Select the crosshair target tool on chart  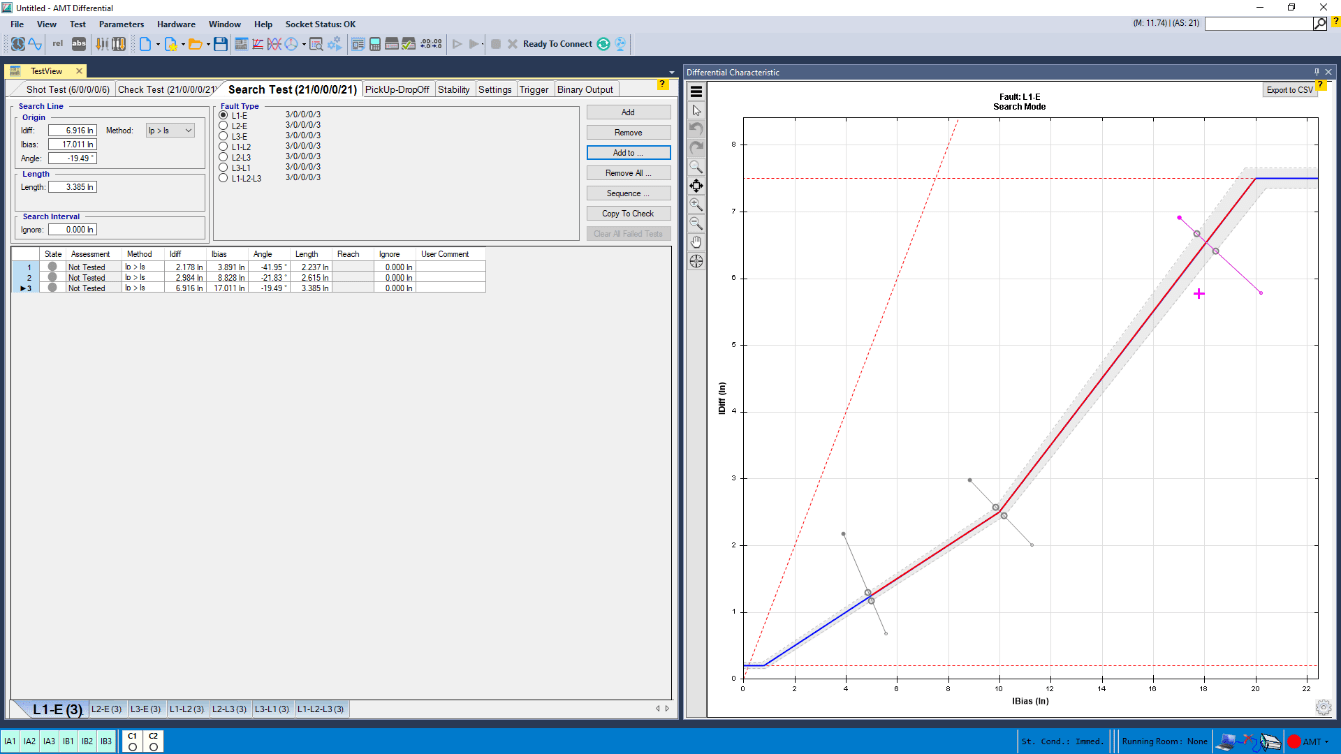(x=696, y=261)
